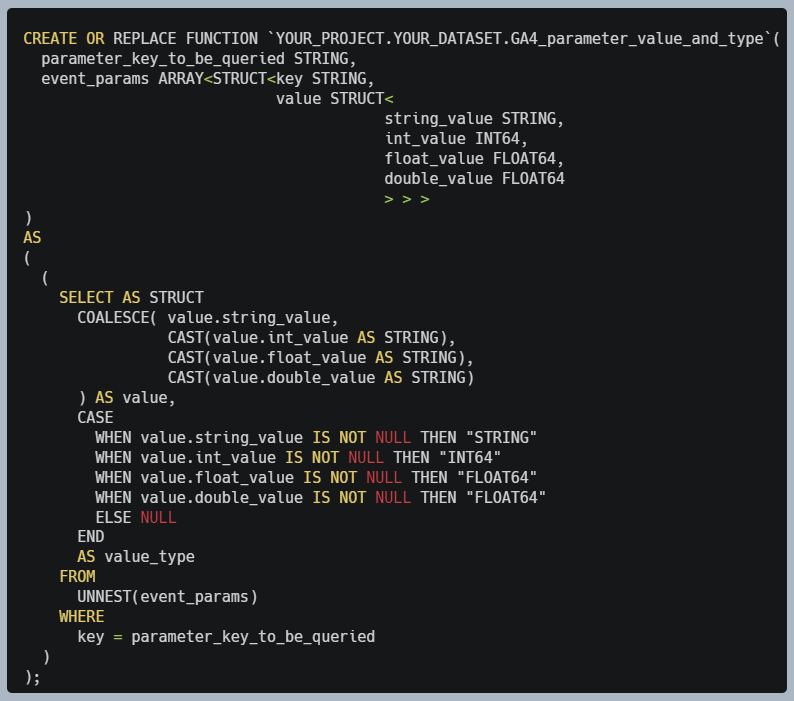Click the SELECT keyword

tap(86, 297)
